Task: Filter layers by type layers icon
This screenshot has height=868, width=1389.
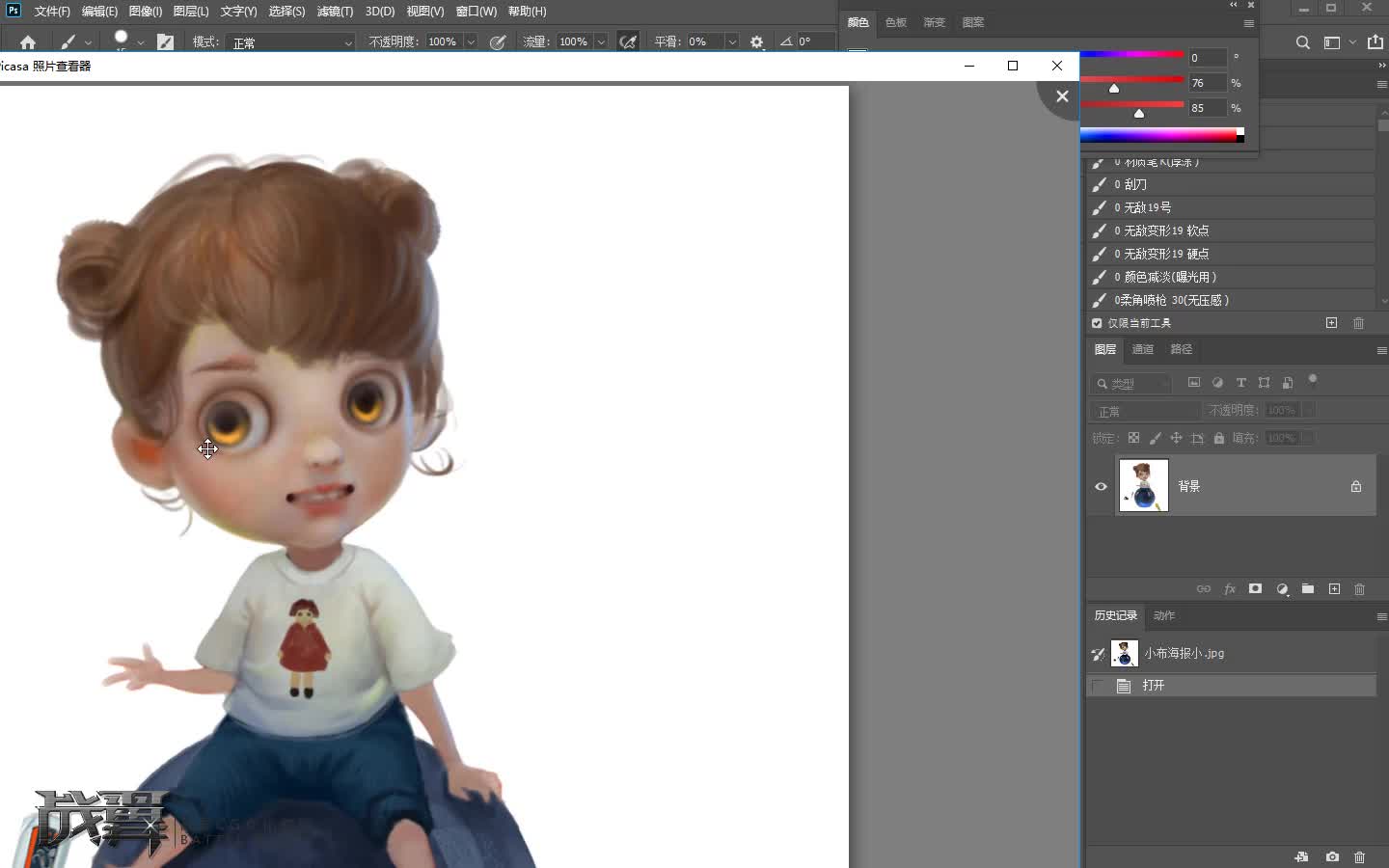Action: pos(1240,383)
